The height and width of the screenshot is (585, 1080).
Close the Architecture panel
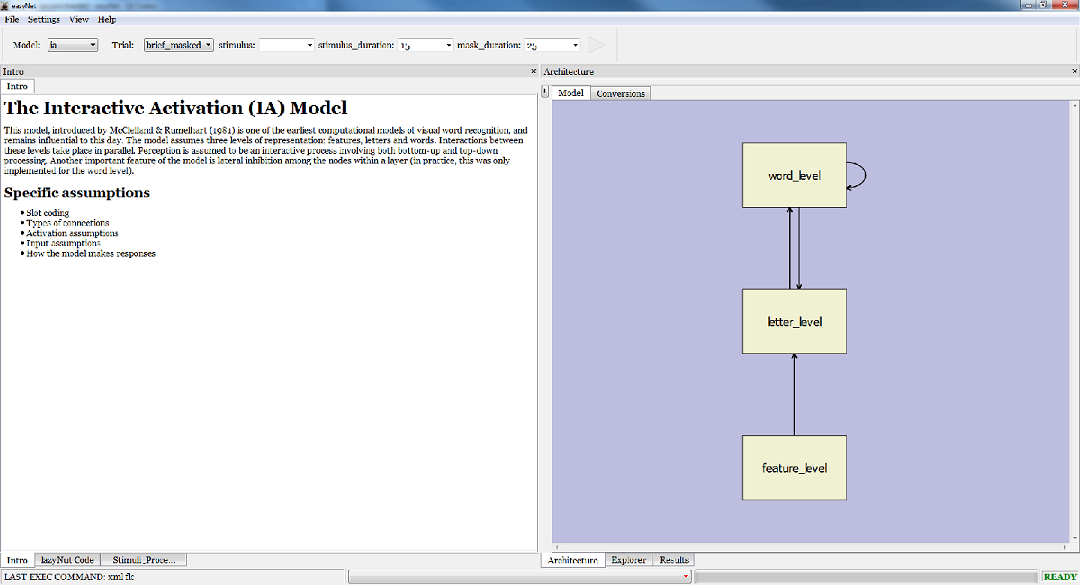point(1073,72)
